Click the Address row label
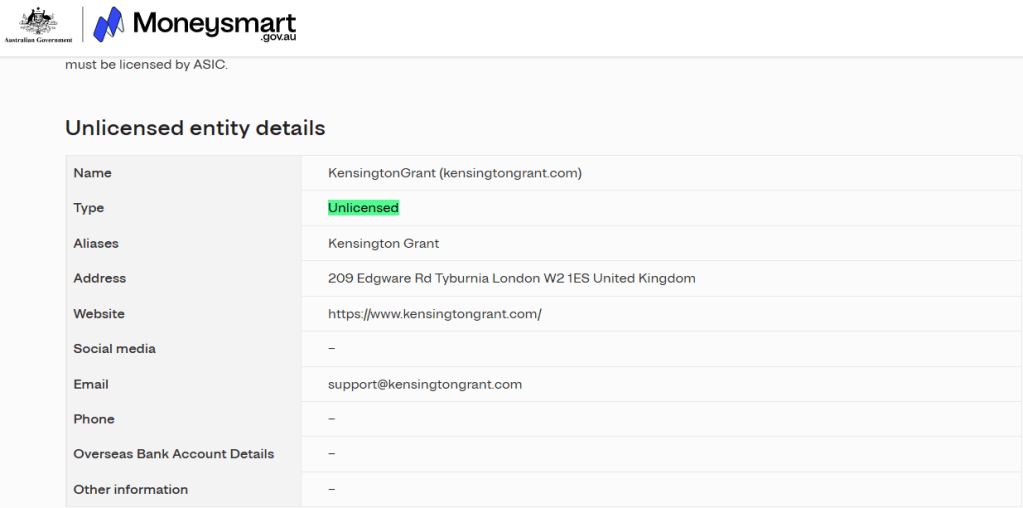This screenshot has width=1023, height=508. click(x=99, y=278)
